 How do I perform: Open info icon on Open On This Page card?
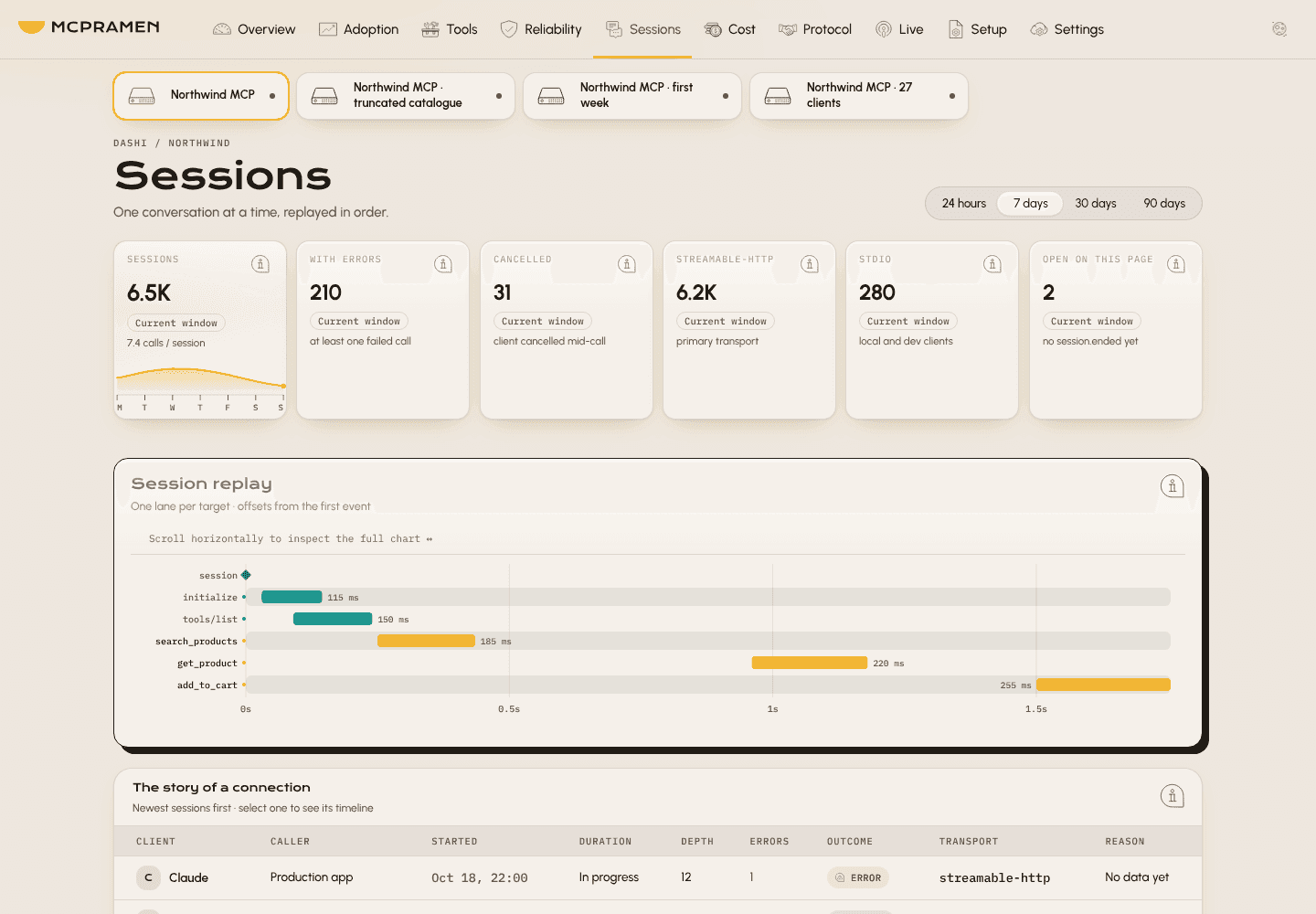(1176, 264)
